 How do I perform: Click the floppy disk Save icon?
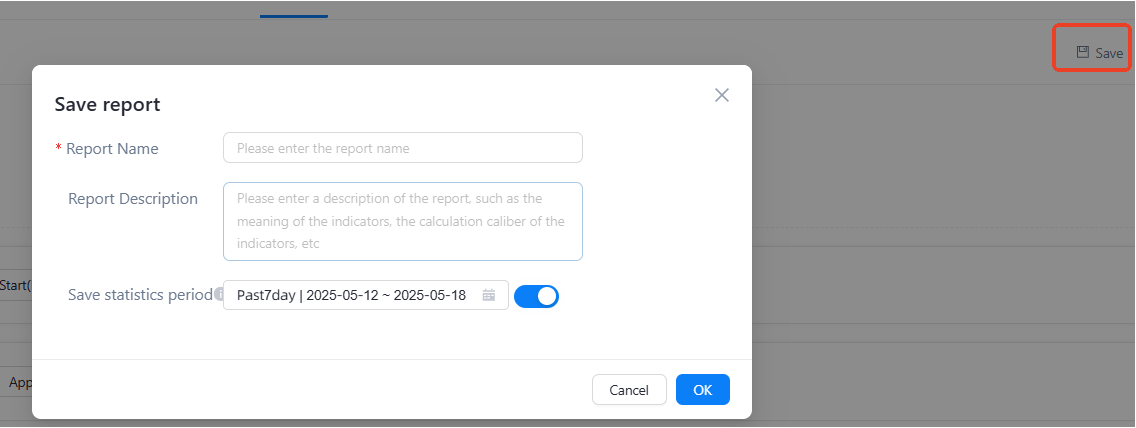1082,53
